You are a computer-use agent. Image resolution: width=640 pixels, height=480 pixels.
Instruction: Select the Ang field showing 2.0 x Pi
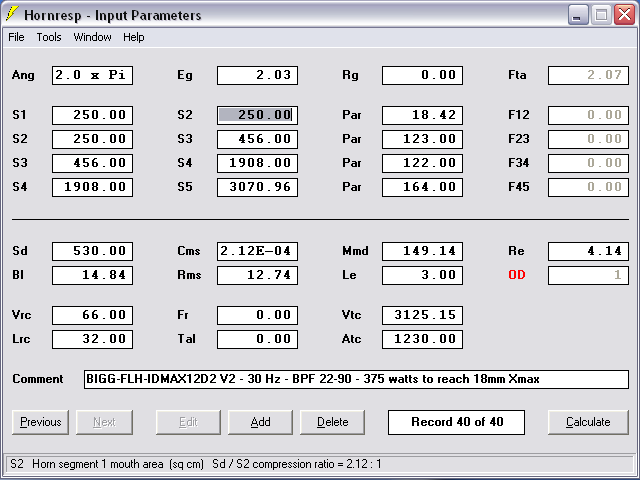click(92, 76)
